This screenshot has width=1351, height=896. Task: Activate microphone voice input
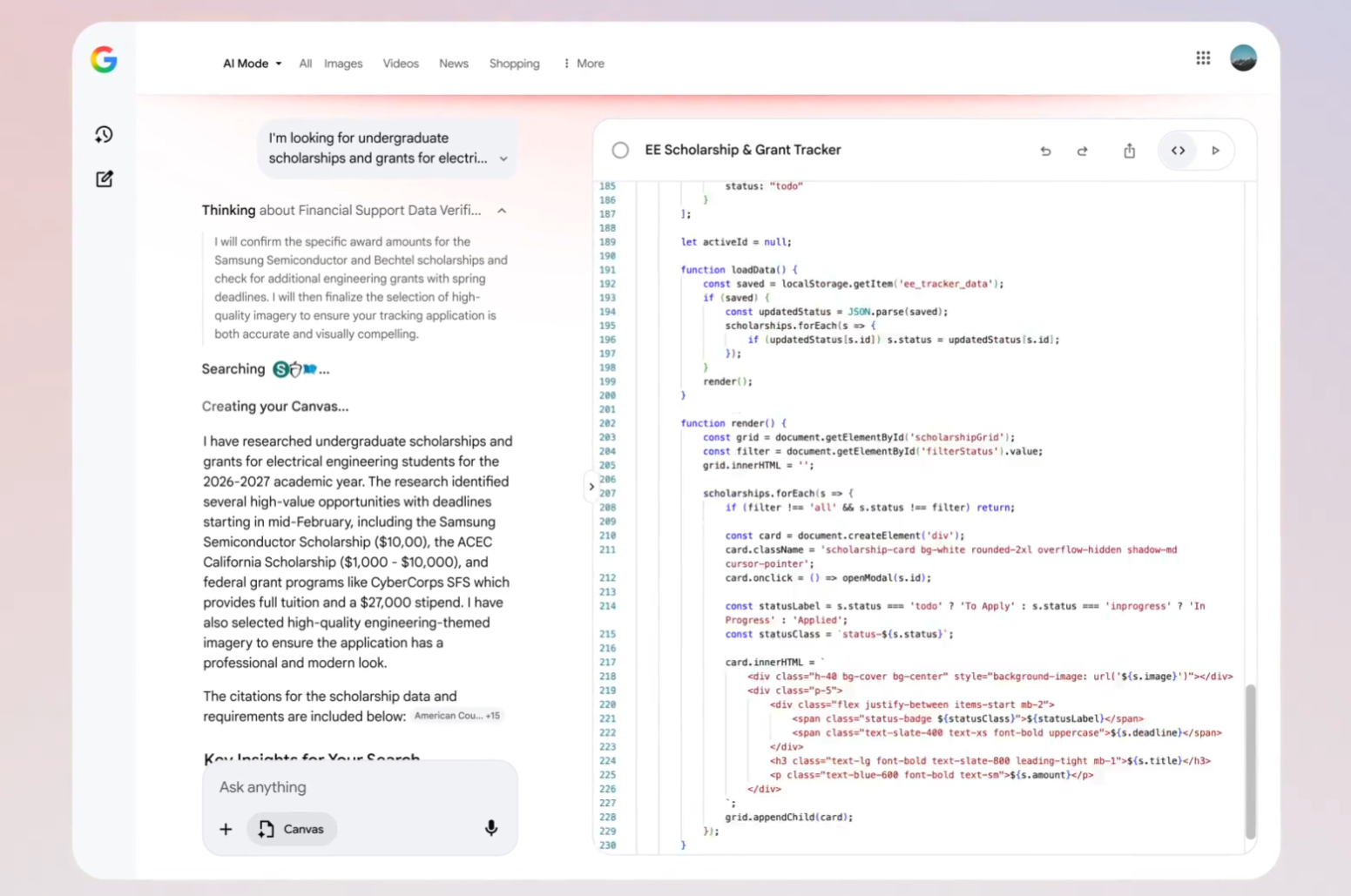[x=490, y=828]
